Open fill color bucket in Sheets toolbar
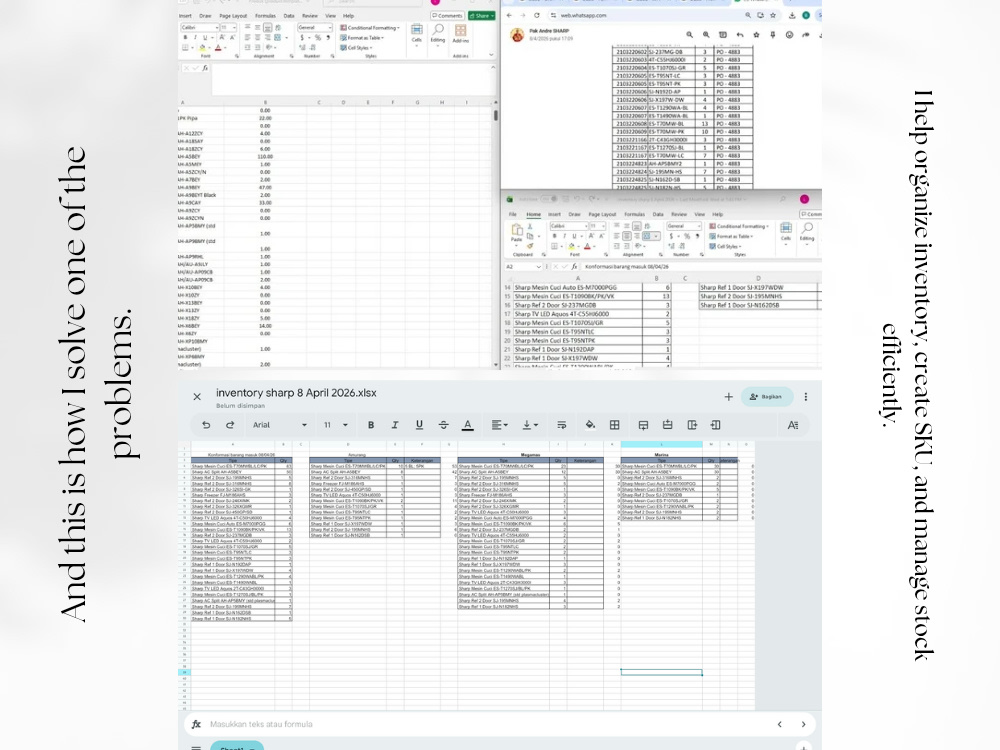This screenshot has height=750, width=1000. [x=590, y=425]
